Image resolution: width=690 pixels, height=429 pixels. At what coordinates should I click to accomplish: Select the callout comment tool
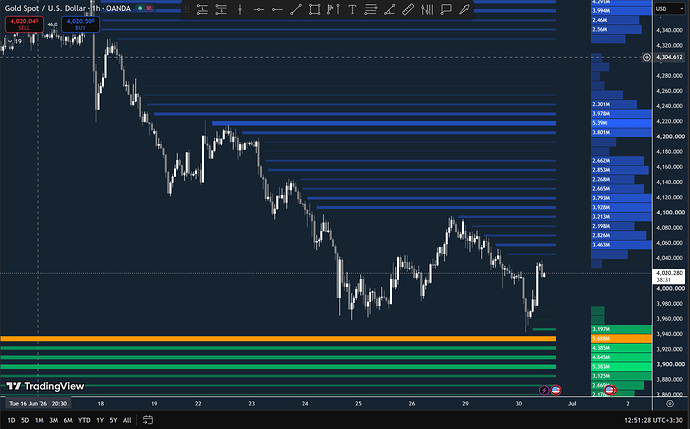point(446,9)
